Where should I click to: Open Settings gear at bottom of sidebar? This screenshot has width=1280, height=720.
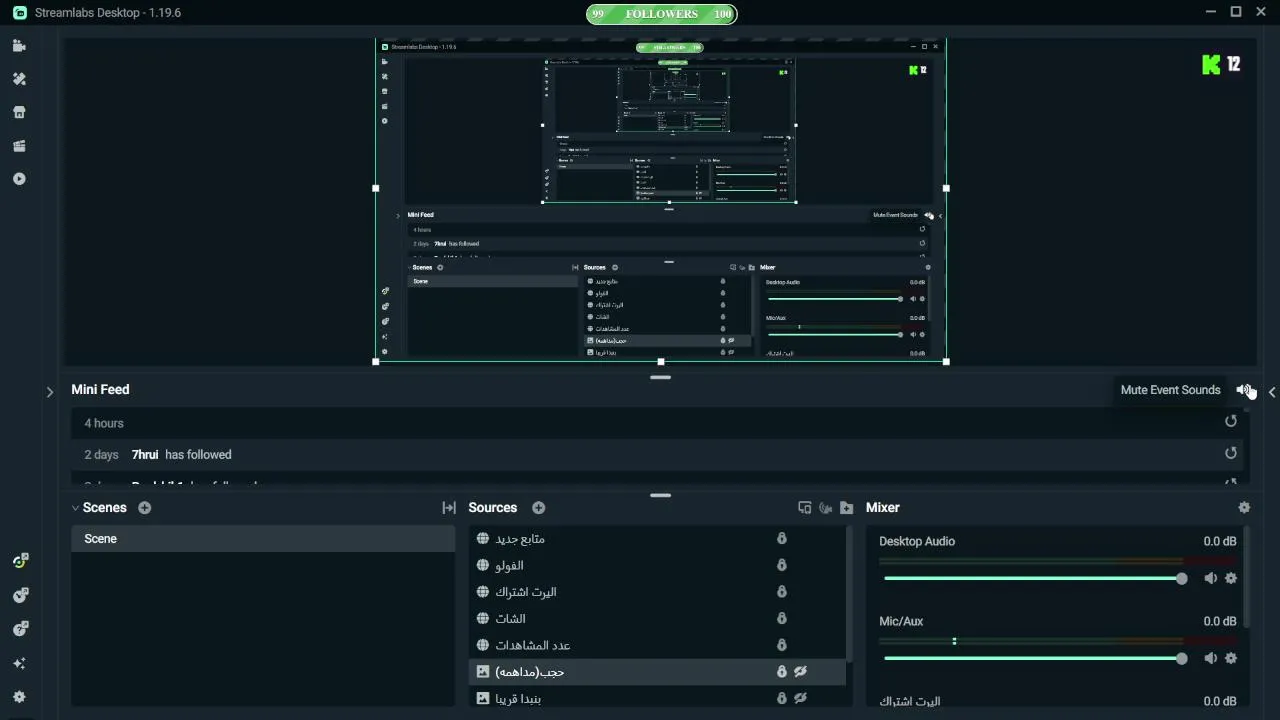pyautogui.click(x=19, y=697)
